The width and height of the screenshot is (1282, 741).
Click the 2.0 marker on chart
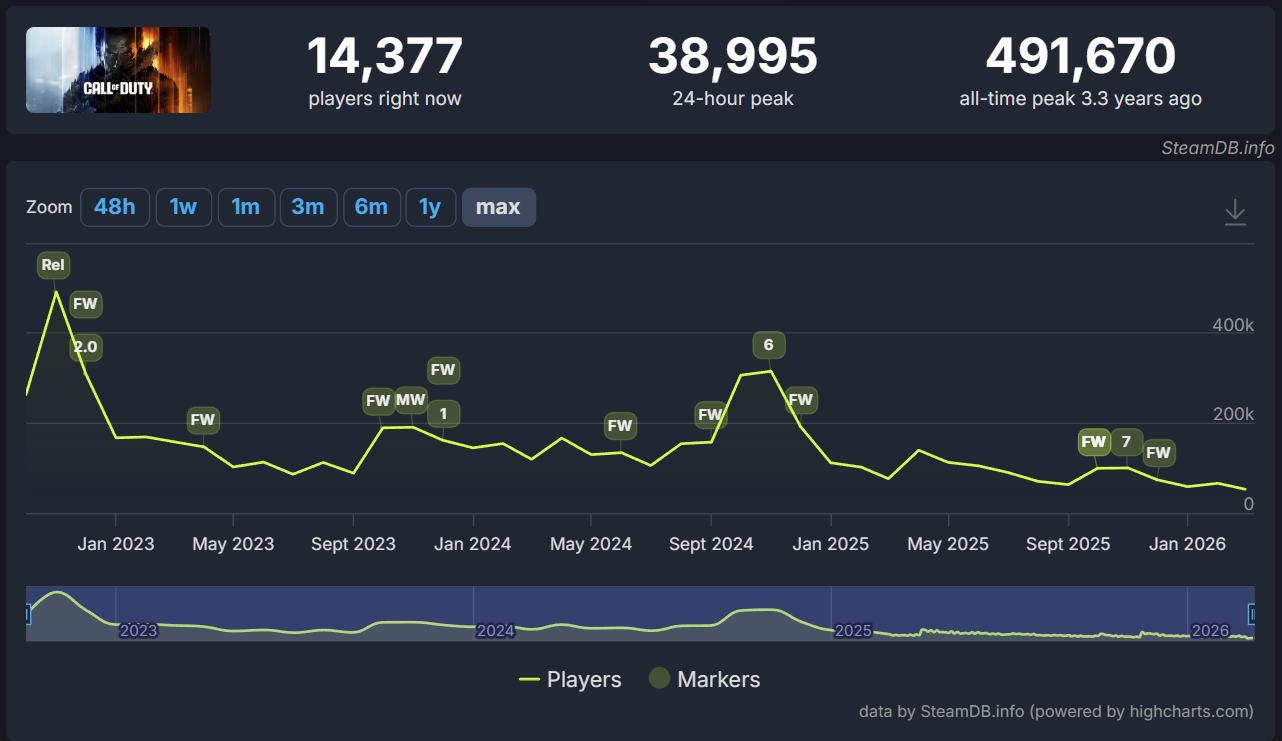tap(86, 347)
